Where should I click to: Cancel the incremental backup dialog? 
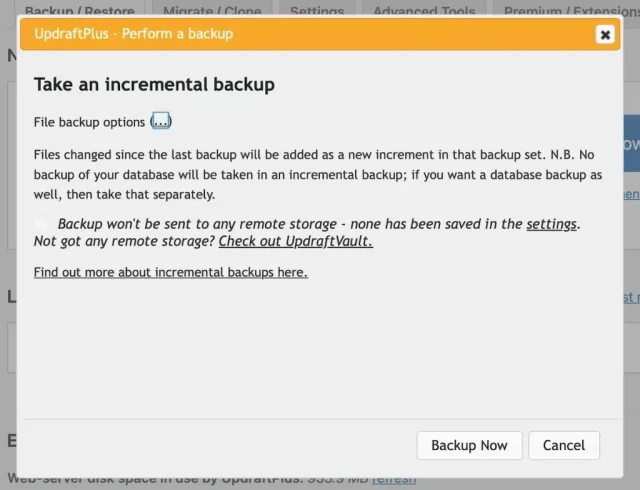(x=564, y=445)
